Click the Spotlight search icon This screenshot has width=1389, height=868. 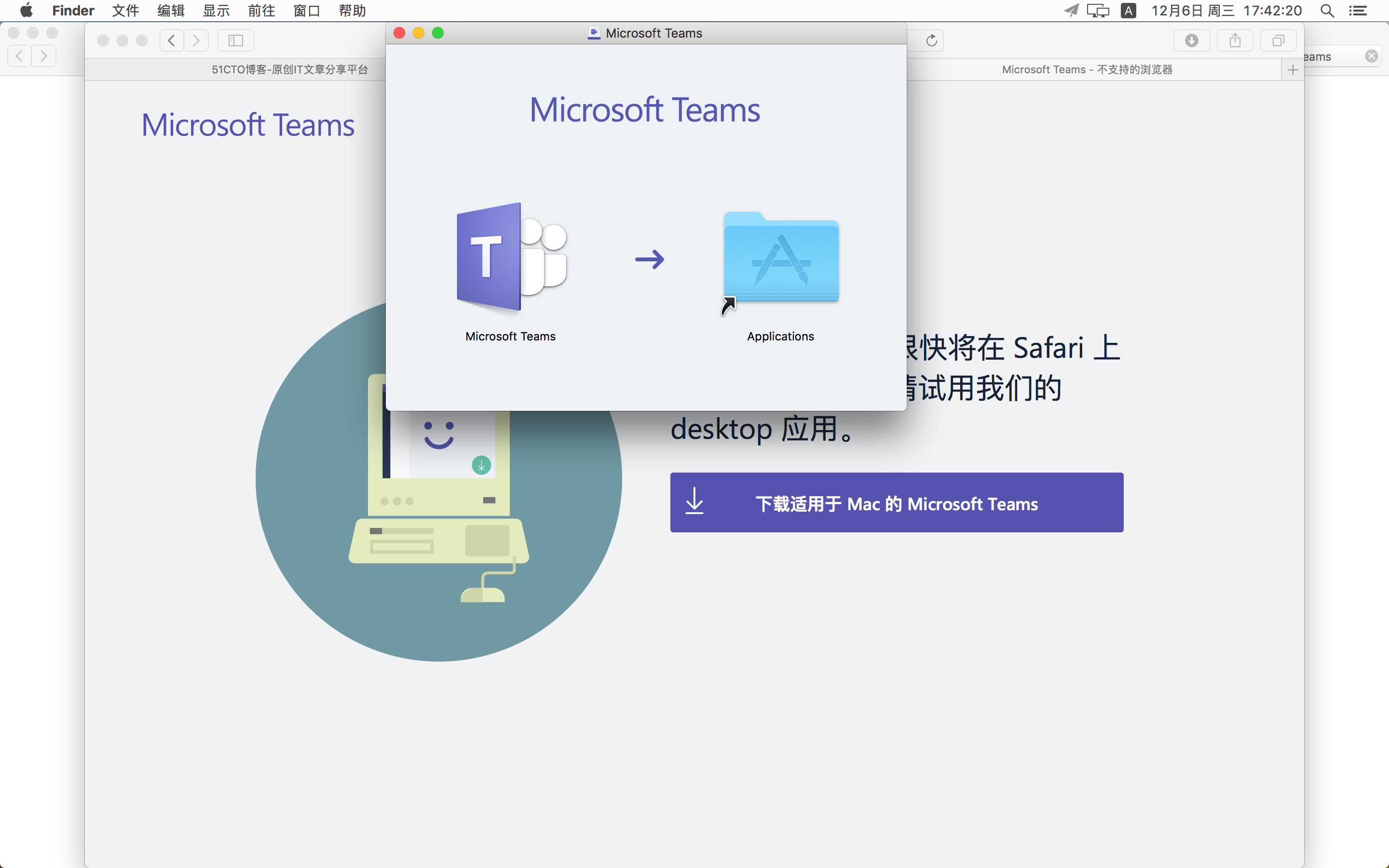click(1326, 10)
